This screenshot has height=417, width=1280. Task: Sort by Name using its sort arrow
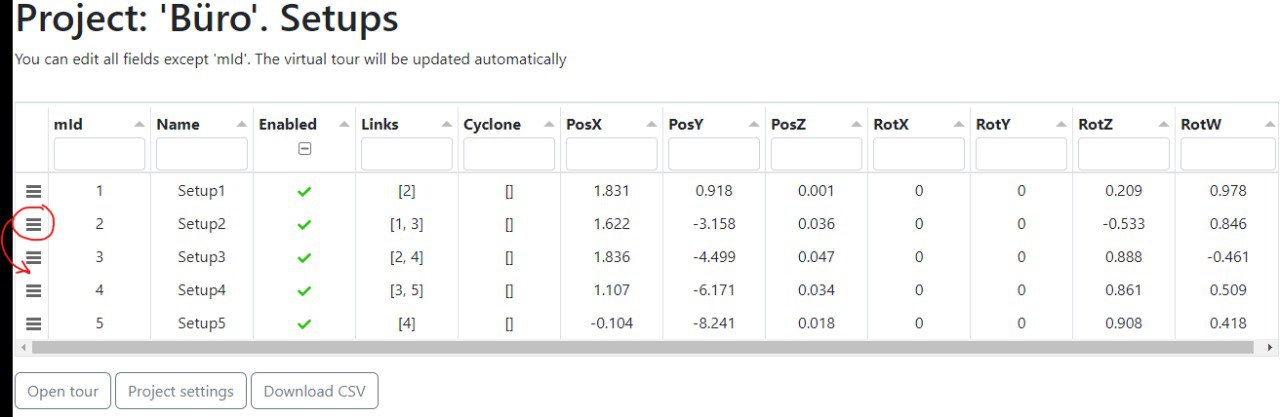(241, 124)
